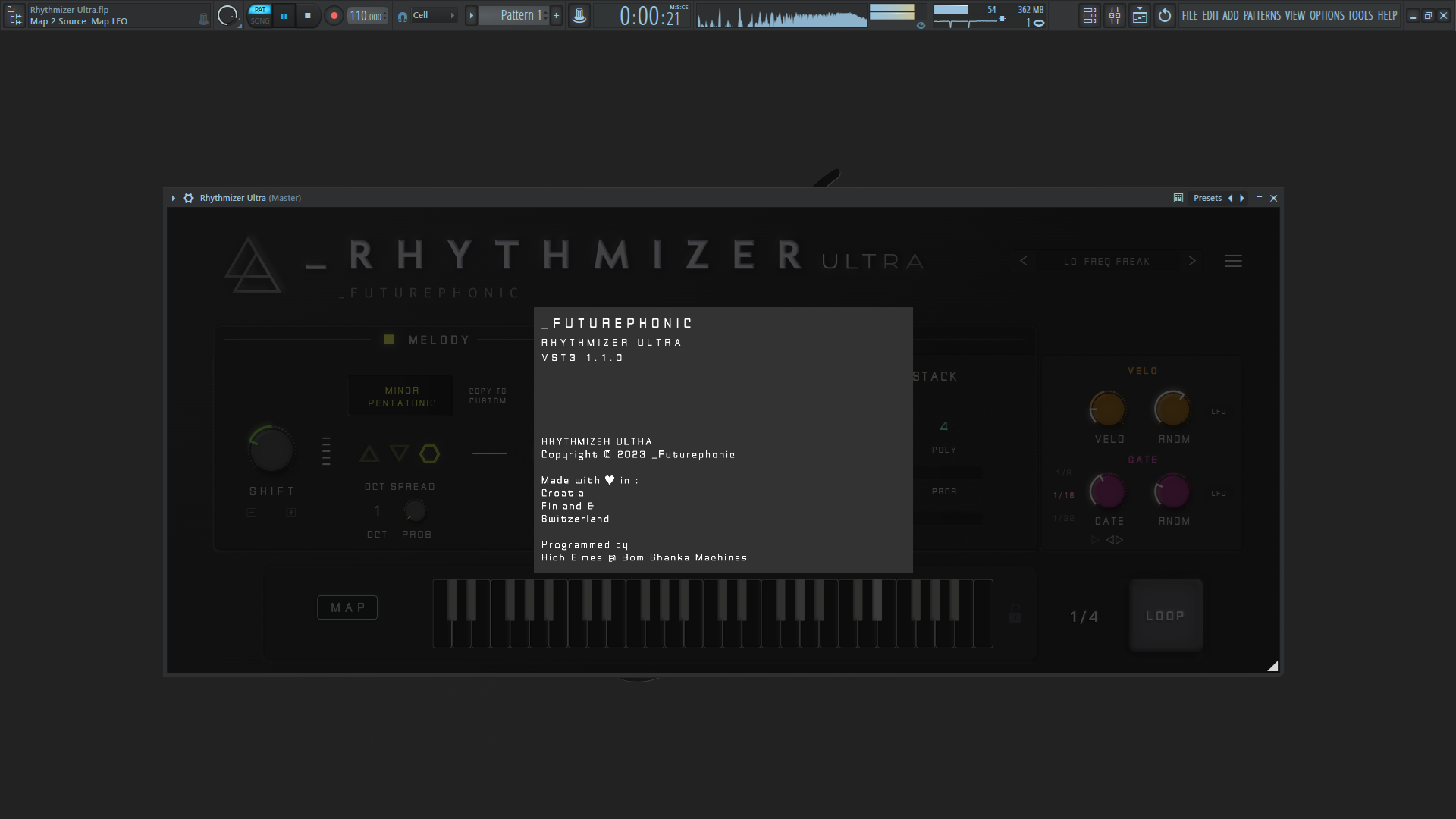1456x819 pixels.
Task: Click COPY TO CUSTOM button
Action: 488,396
